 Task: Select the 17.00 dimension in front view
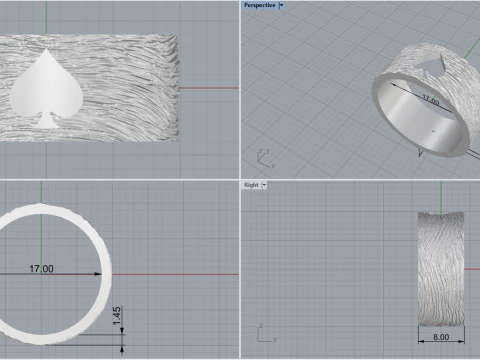pos(41,269)
